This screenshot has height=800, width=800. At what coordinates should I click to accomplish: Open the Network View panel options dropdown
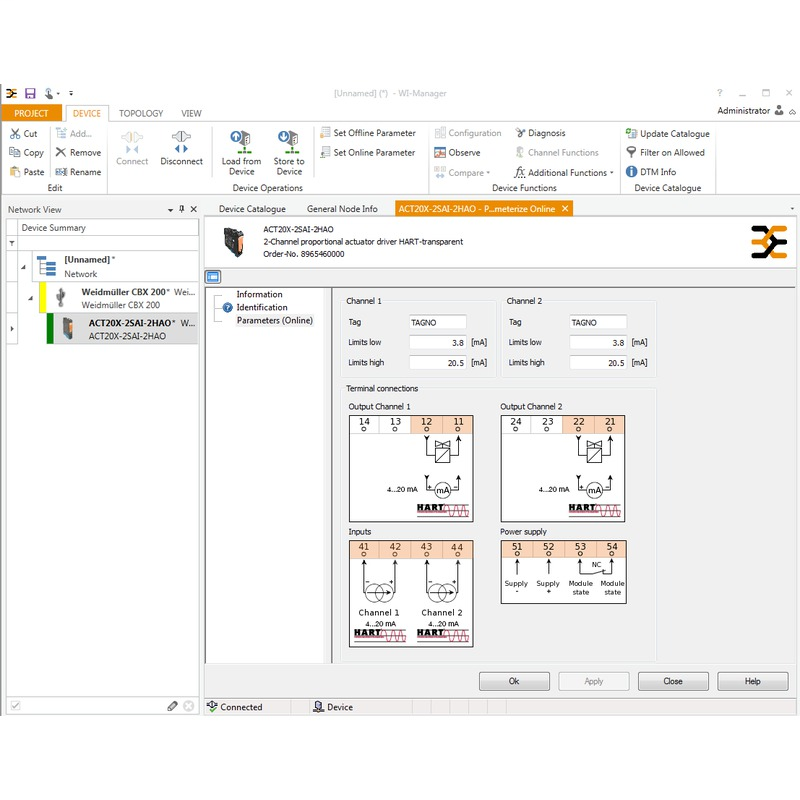[x=170, y=210]
